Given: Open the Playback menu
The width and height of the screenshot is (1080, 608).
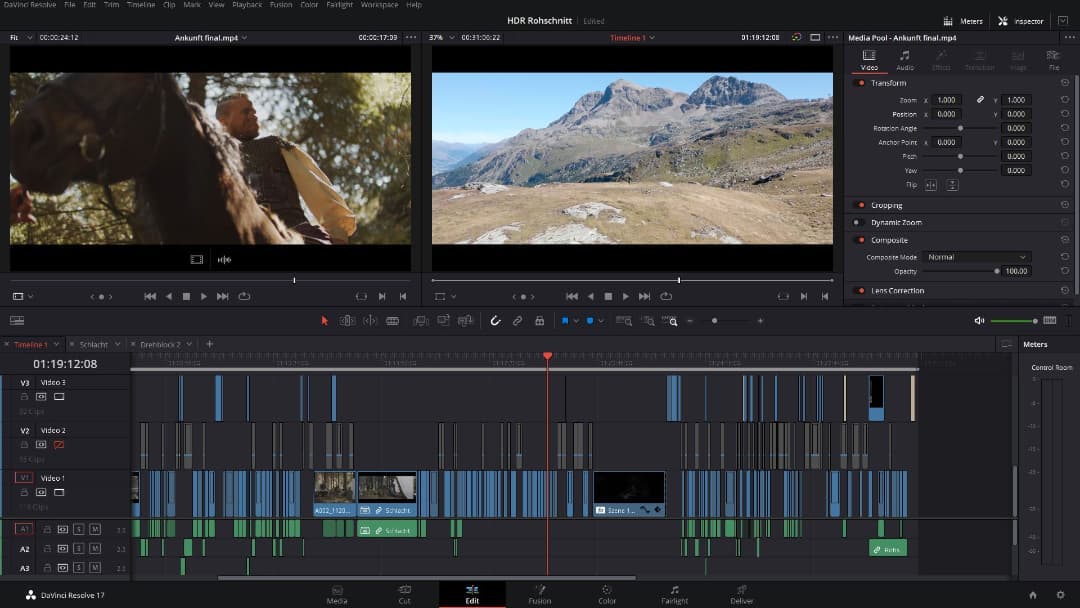Looking at the screenshot, I should click(247, 5).
